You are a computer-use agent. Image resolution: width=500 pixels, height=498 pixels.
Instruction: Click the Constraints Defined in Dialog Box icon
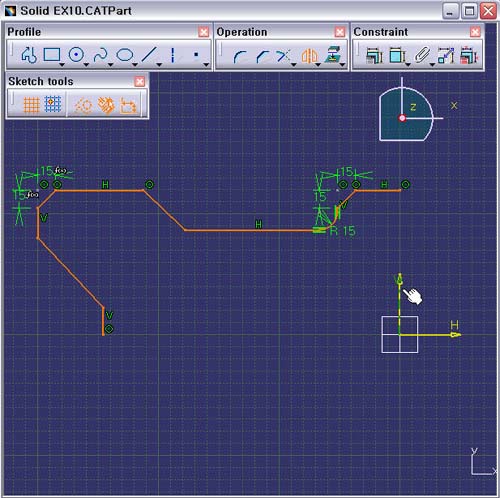tap(374, 55)
